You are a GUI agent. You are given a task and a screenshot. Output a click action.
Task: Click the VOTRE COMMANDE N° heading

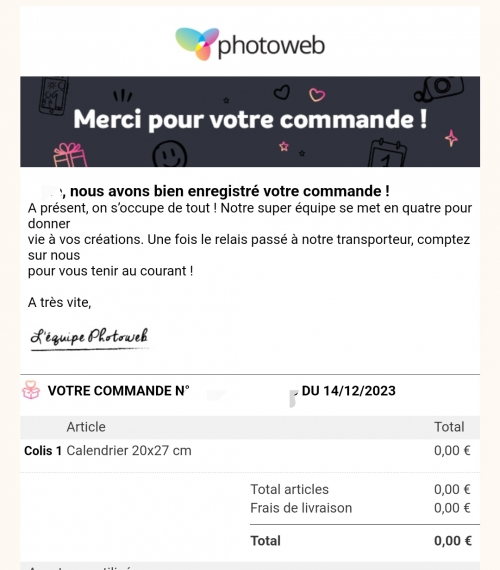click(119, 391)
